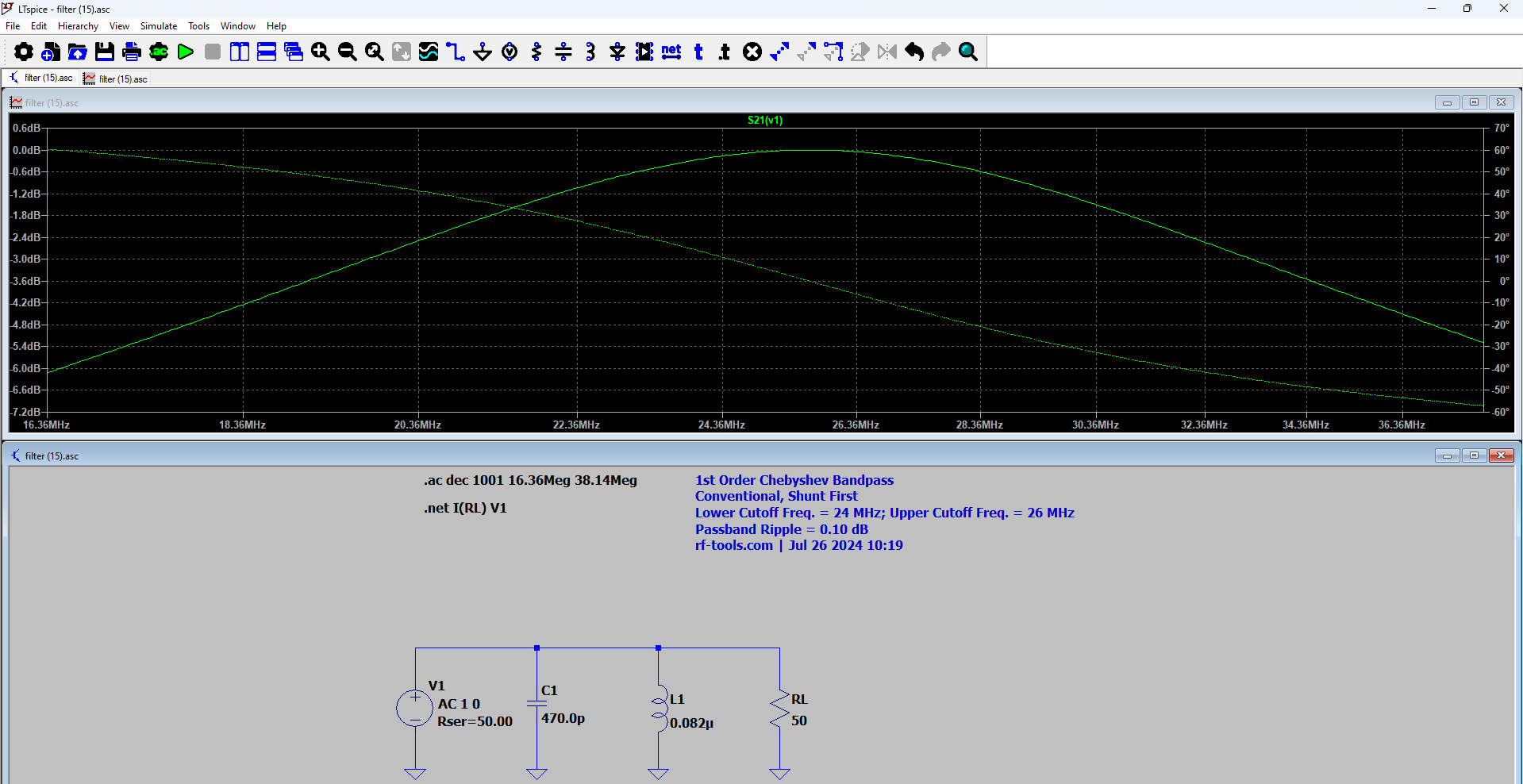Select the Draw Wire tool
The width and height of the screenshot is (1523, 784).
click(456, 52)
